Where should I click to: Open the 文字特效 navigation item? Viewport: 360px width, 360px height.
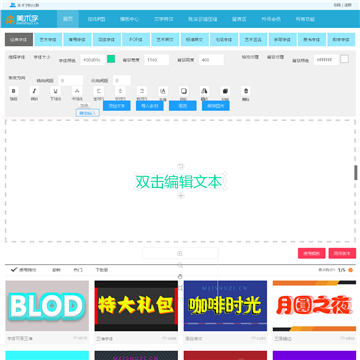point(164,19)
